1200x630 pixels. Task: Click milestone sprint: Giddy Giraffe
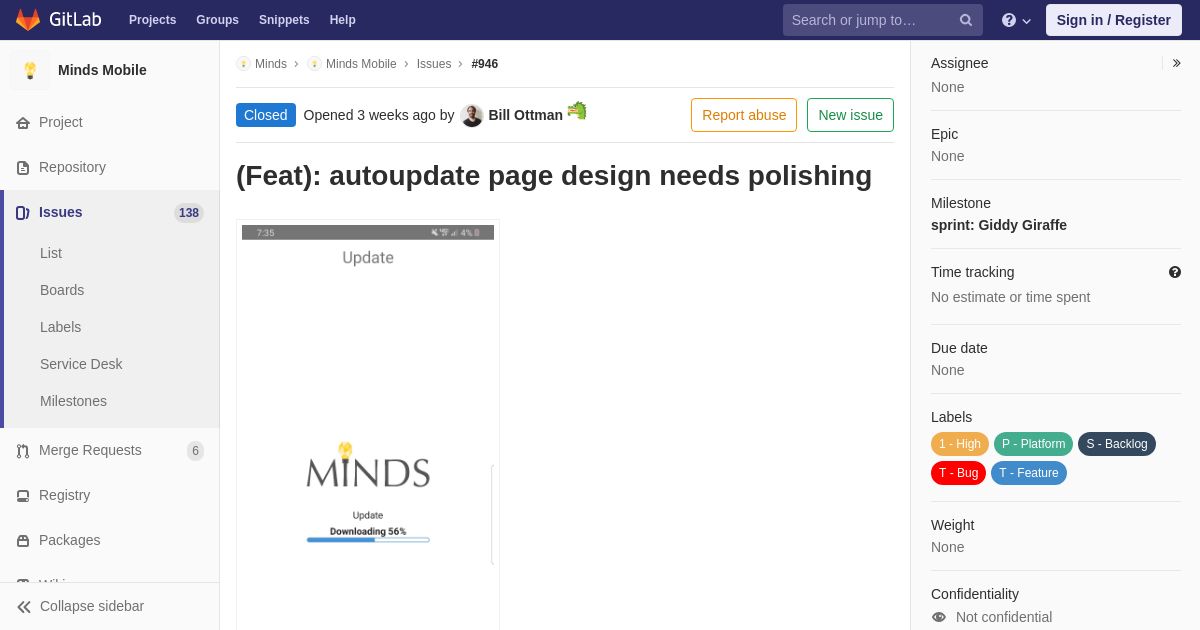tap(999, 225)
